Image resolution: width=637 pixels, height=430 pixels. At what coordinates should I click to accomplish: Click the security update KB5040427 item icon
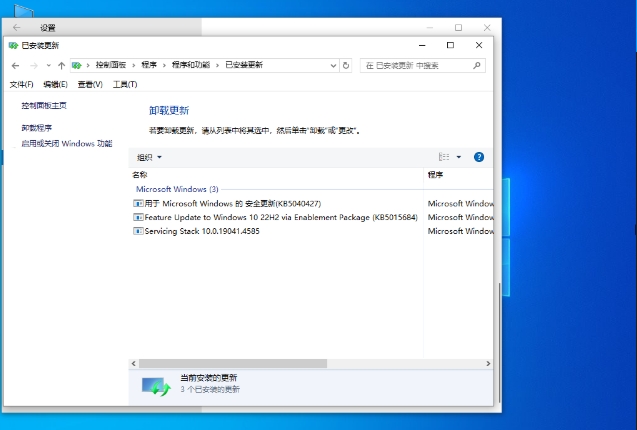coord(138,203)
